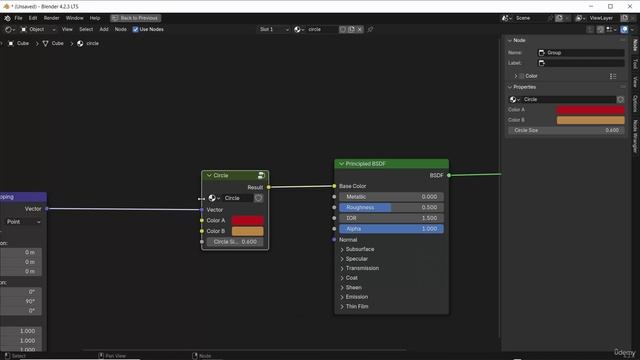Screen dimensions: 640x360
Task: Collapse the Circle group node
Action: pos(209,176)
